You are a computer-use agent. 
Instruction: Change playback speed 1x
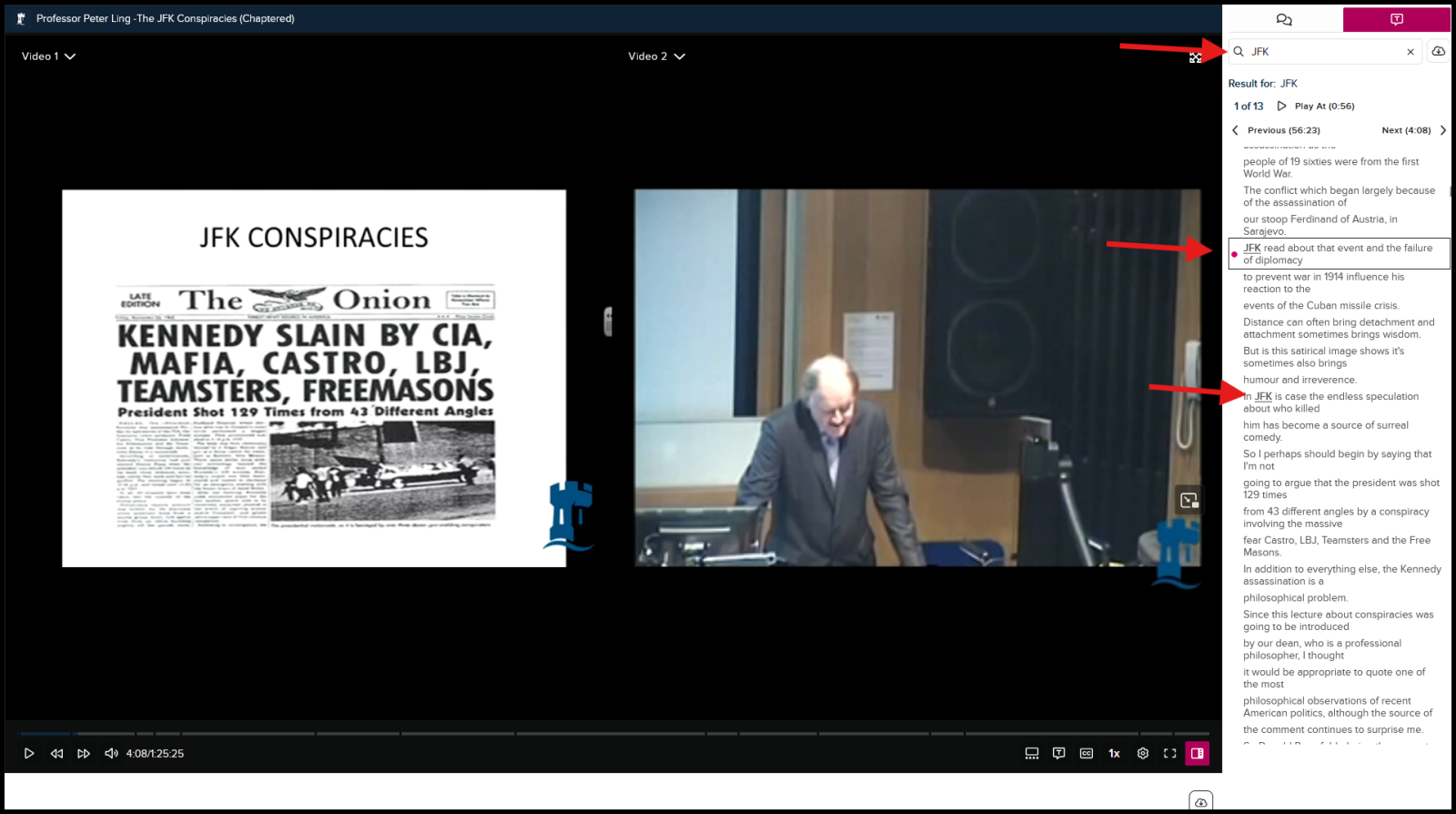click(x=1114, y=753)
